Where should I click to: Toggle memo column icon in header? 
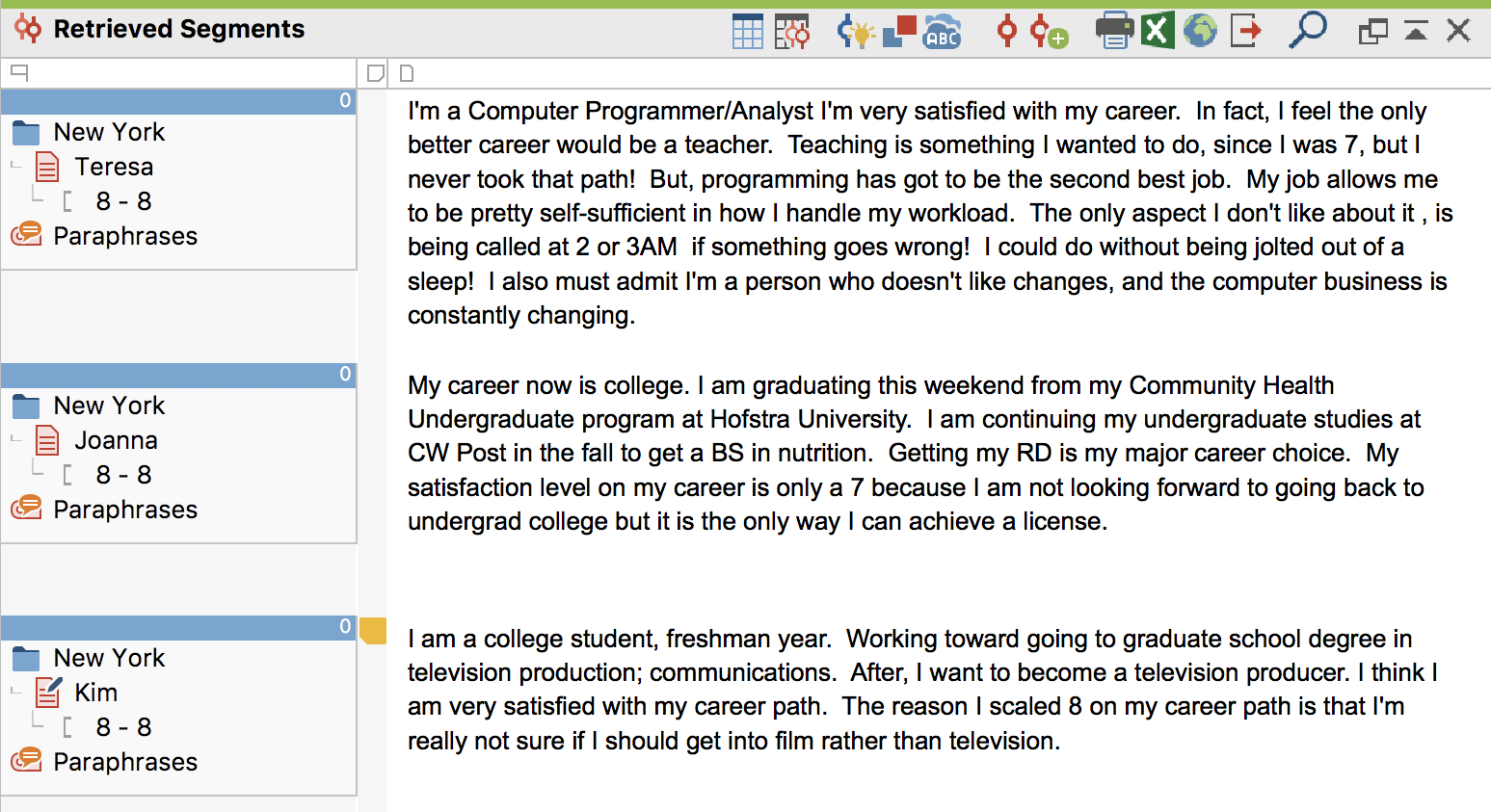click(x=375, y=73)
